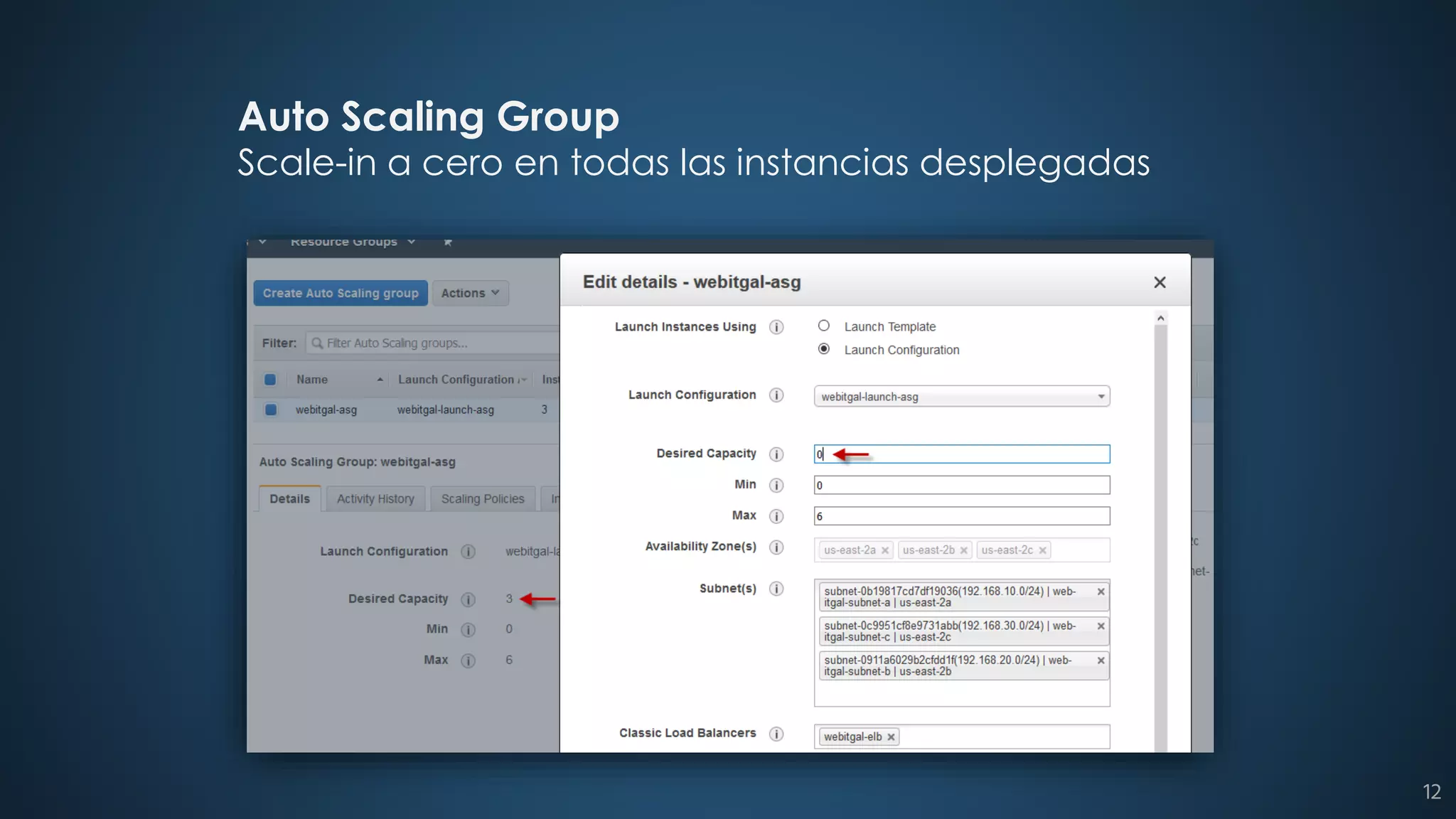The height and width of the screenshot is (819, 1456).
Task: Sort by Launch Configuration column header
Action: (x=462, y=380)
